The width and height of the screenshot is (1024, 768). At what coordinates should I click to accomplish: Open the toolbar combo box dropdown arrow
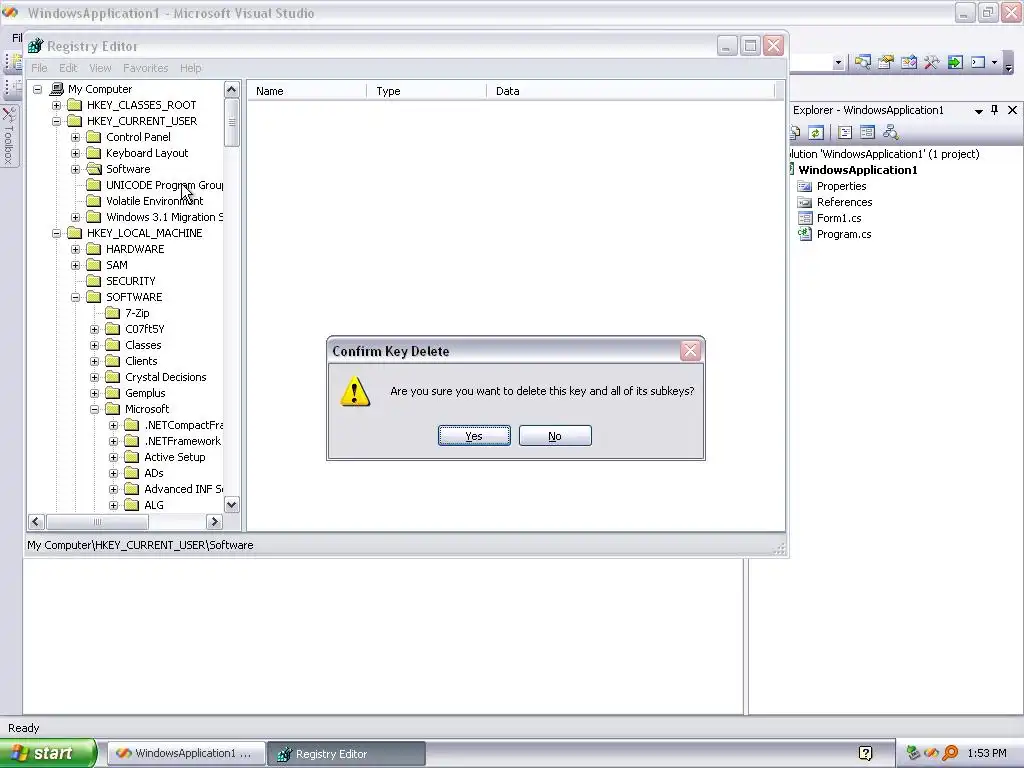tap(839, 63)
